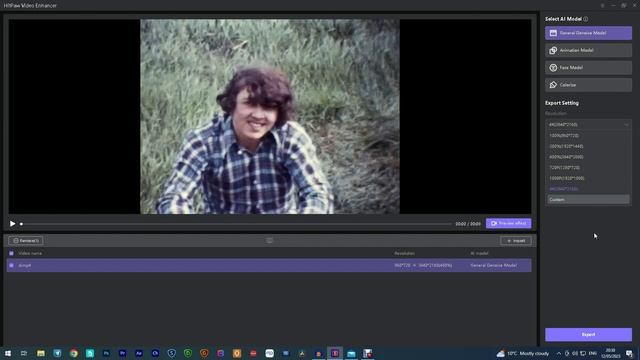
Task: Click the Remove button
Action: click(x=26, y=241)
